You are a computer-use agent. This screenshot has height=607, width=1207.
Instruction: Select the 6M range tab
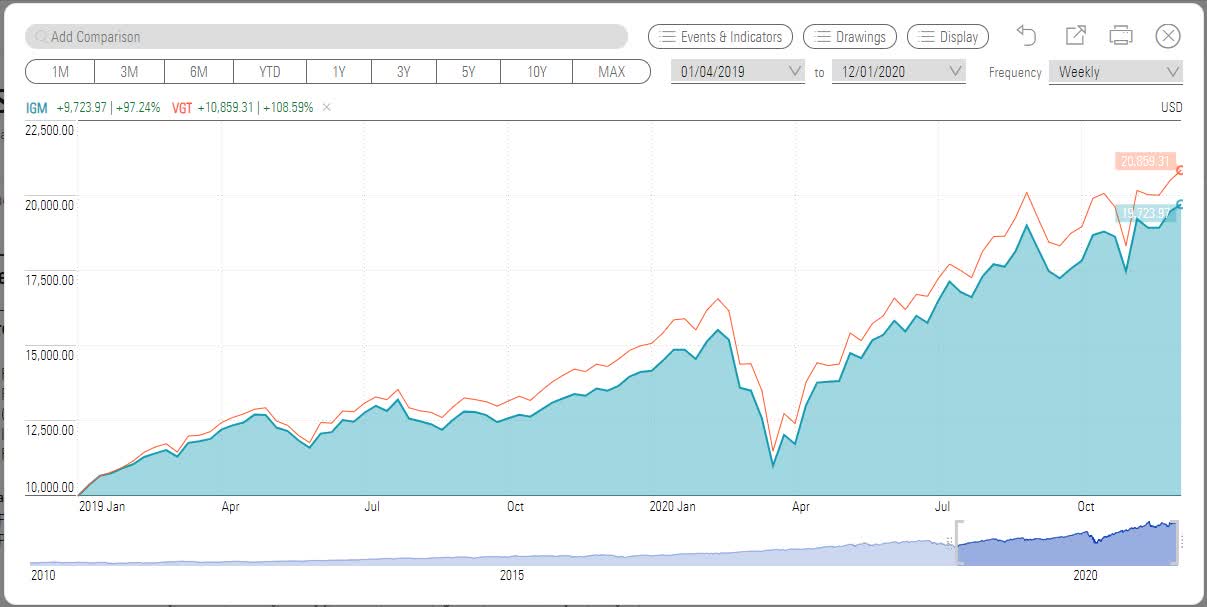pos(199,71)
